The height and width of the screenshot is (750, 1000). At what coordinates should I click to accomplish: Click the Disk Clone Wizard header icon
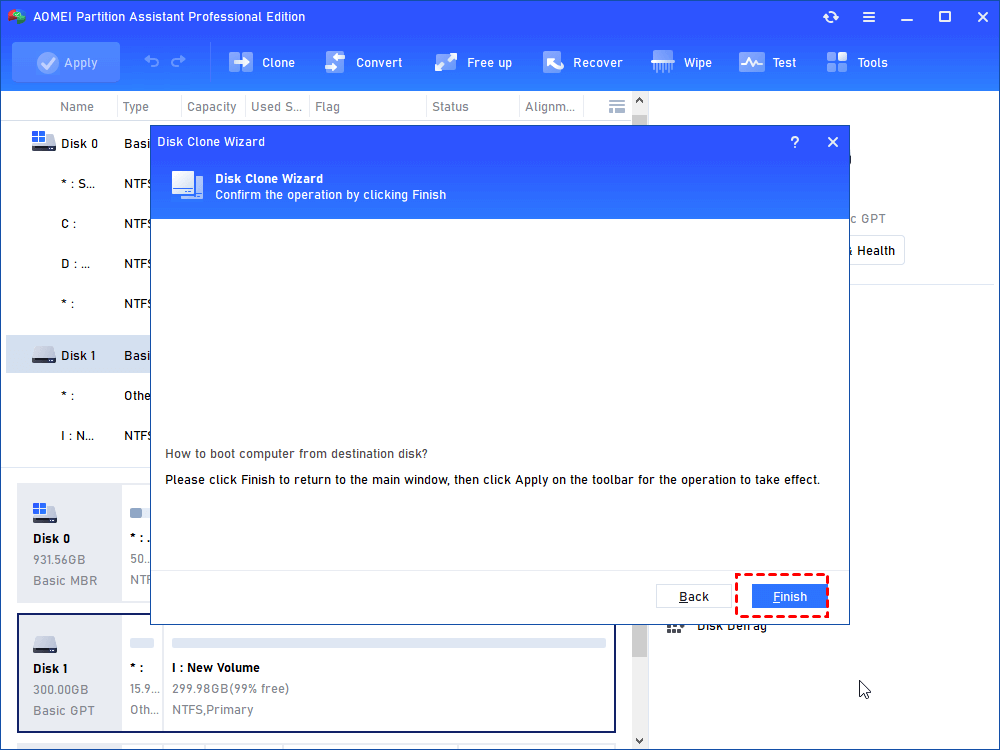(188, 186)
